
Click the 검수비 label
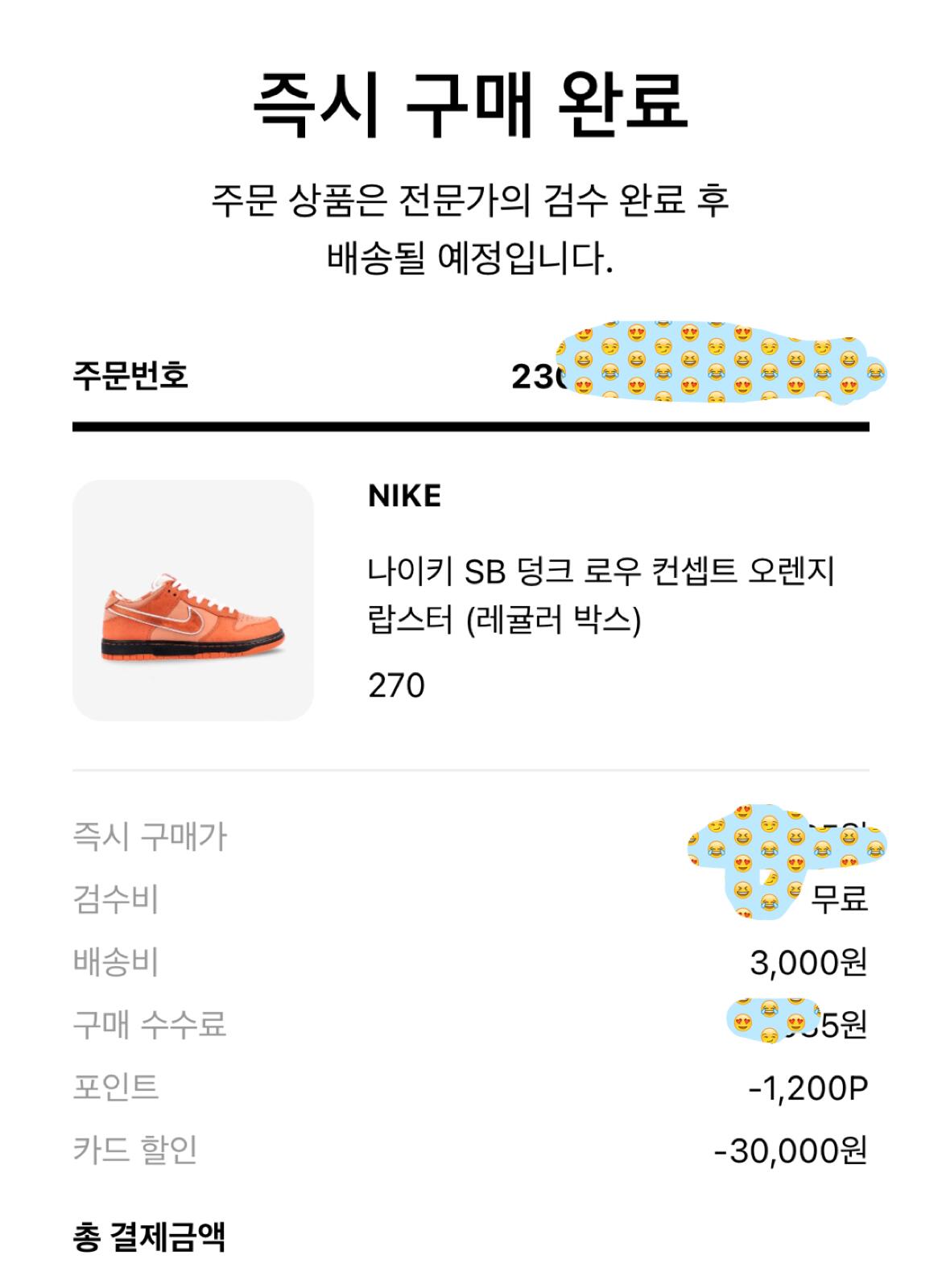116,898
